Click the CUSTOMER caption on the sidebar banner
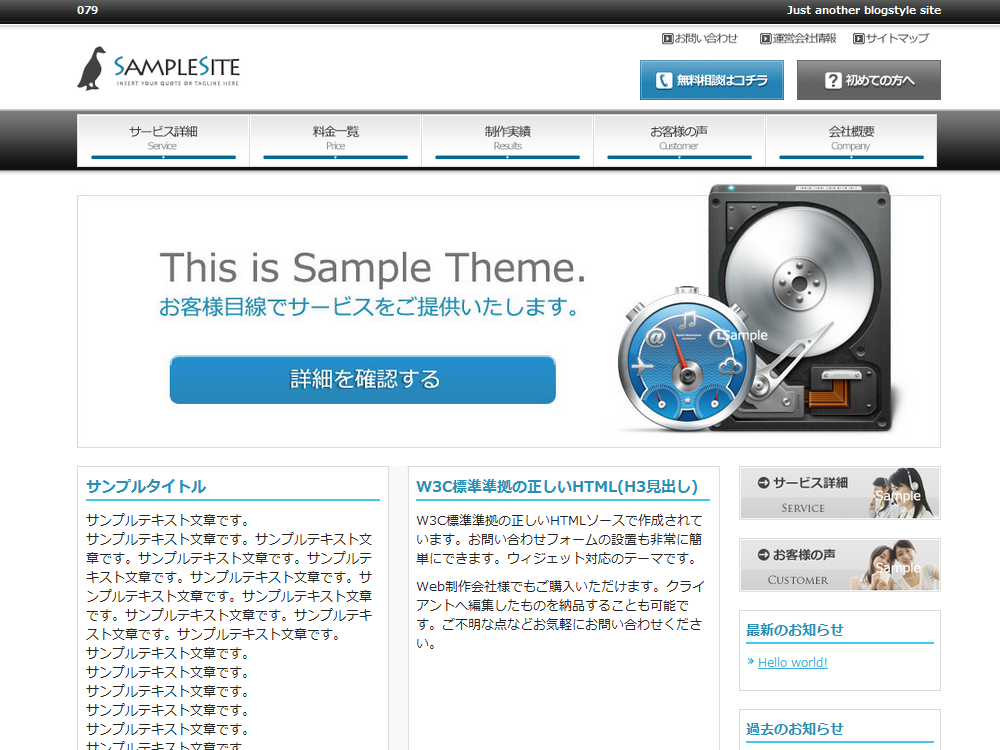 [798, 580]
